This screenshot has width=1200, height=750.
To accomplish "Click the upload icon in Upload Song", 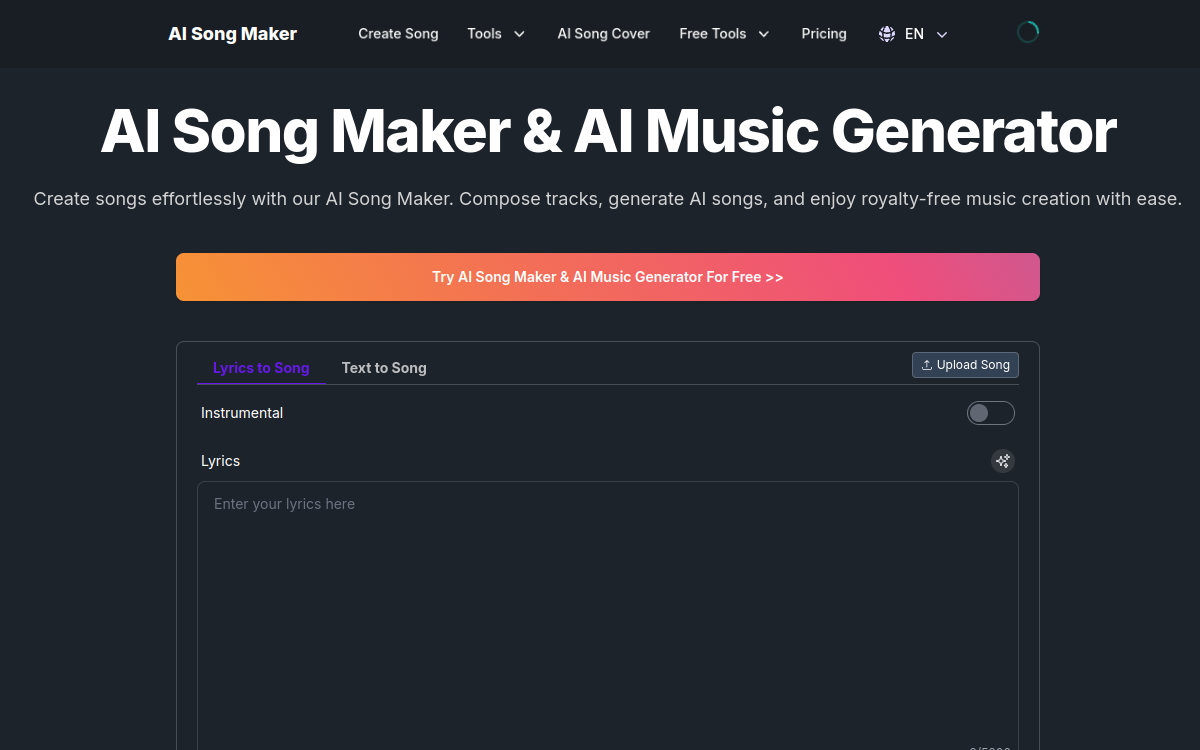I will pos(927,365).
